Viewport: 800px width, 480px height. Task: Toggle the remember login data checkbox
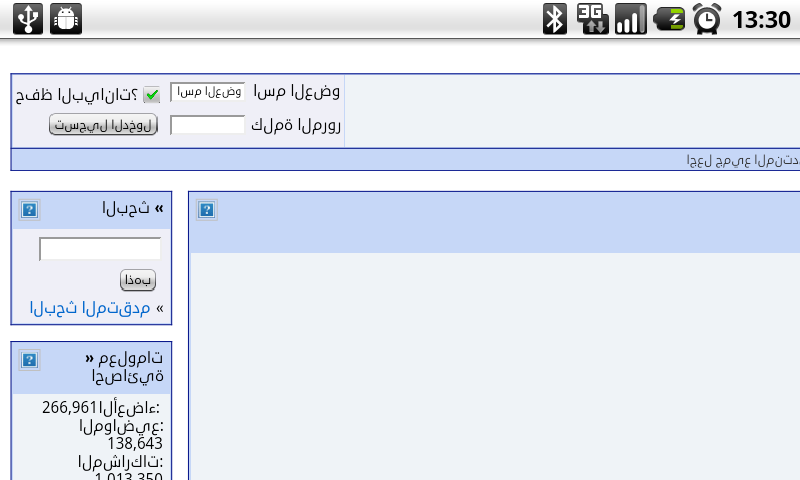[x=152, y=94]
